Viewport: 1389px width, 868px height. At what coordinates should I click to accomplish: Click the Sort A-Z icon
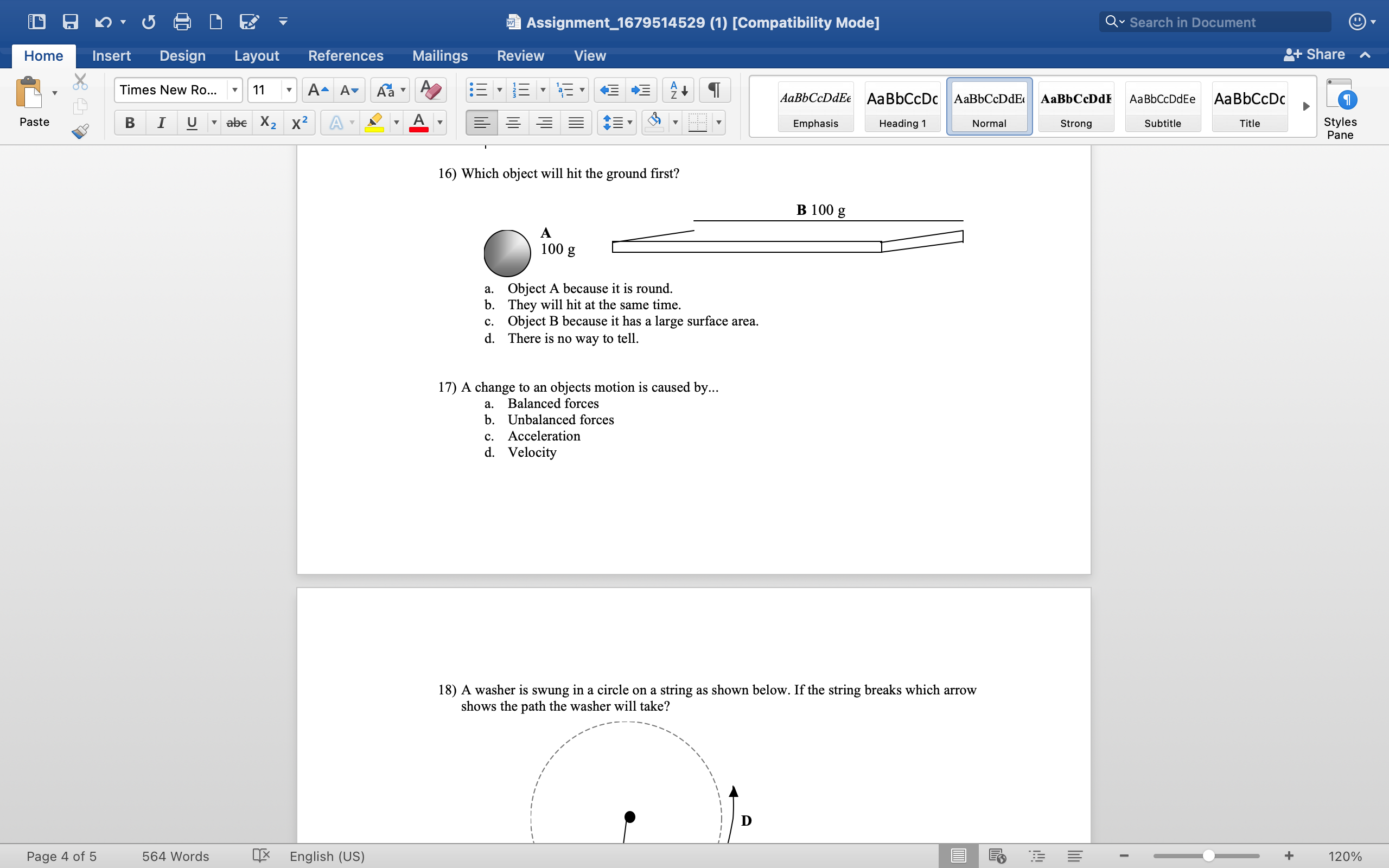[x=678, y=90]
